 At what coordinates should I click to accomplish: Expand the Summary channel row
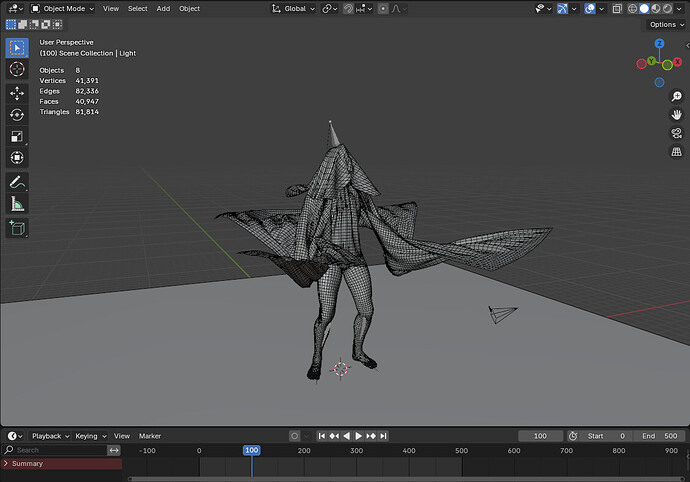coord(6,464)
